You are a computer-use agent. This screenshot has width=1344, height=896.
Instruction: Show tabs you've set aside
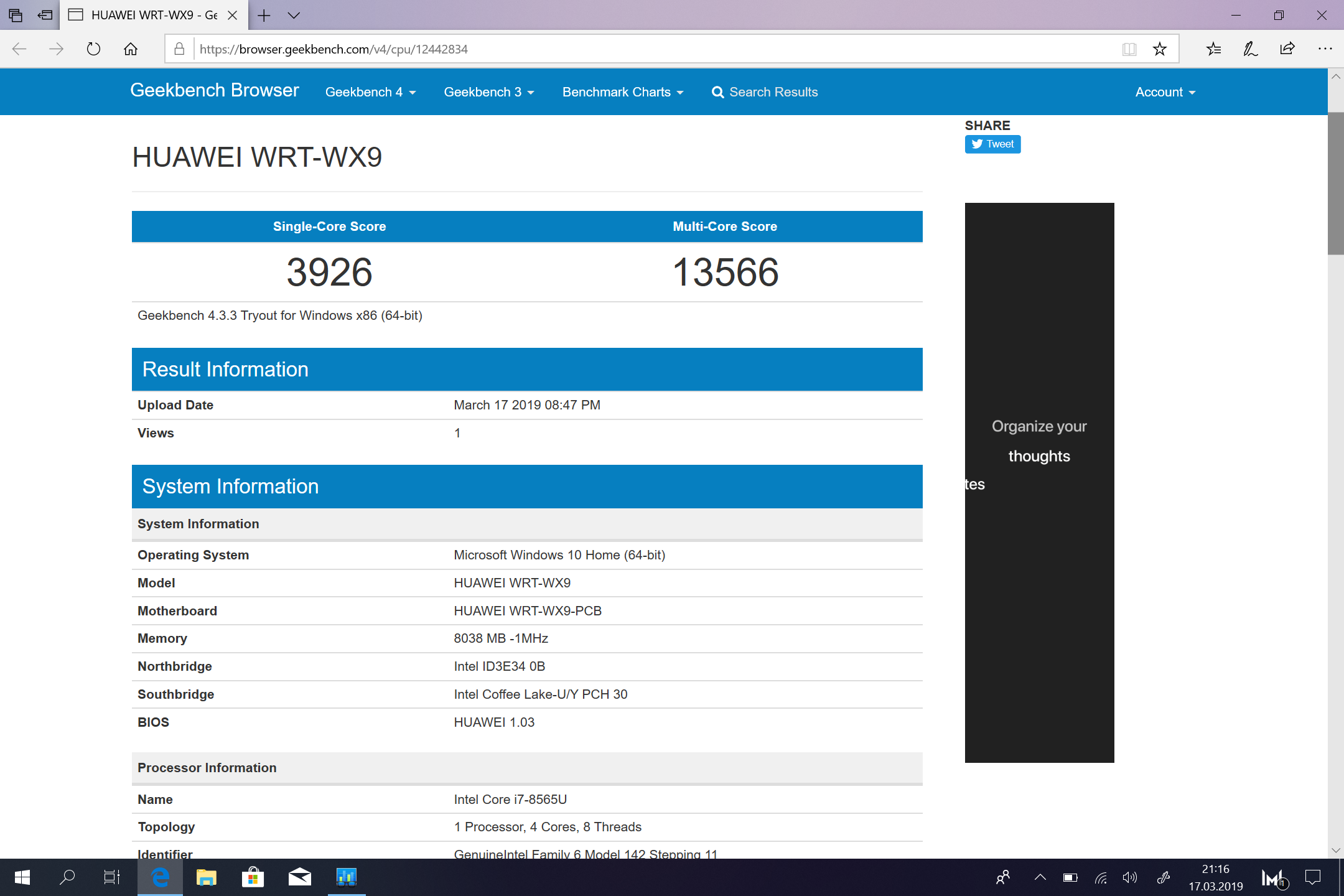click(x=16, y=15)
